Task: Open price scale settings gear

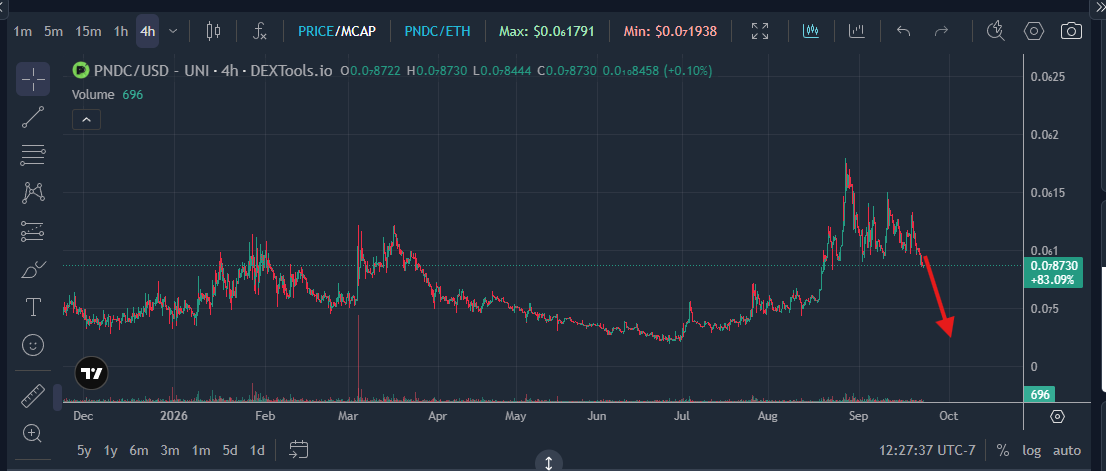Action: point(1057,417)
